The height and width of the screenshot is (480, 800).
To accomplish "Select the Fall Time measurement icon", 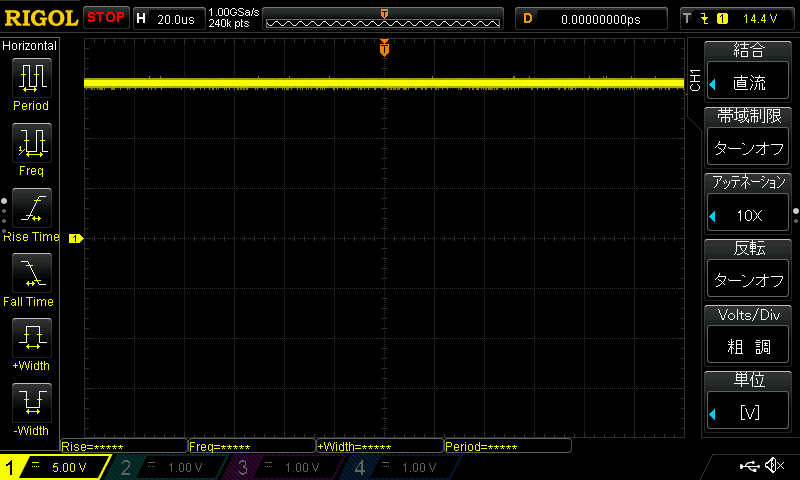I will click(x=32, y=273).
